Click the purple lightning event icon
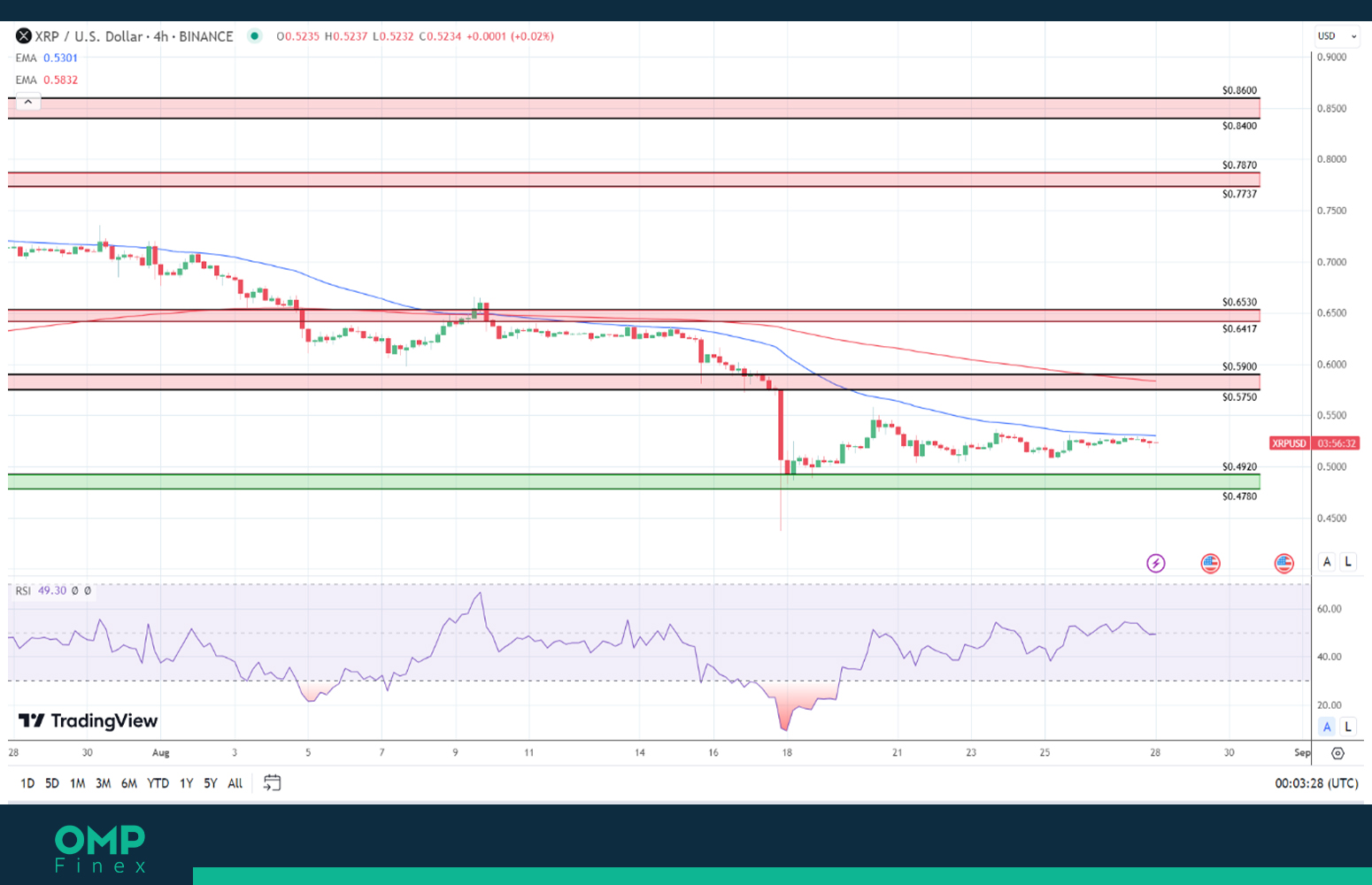 (x=1156, y=563)
